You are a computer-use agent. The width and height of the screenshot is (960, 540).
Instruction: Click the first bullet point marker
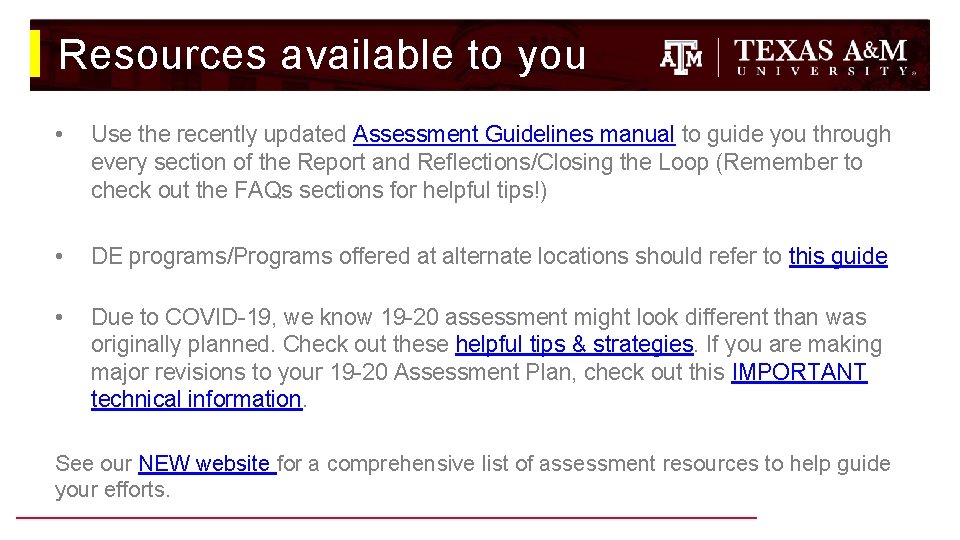62,135
